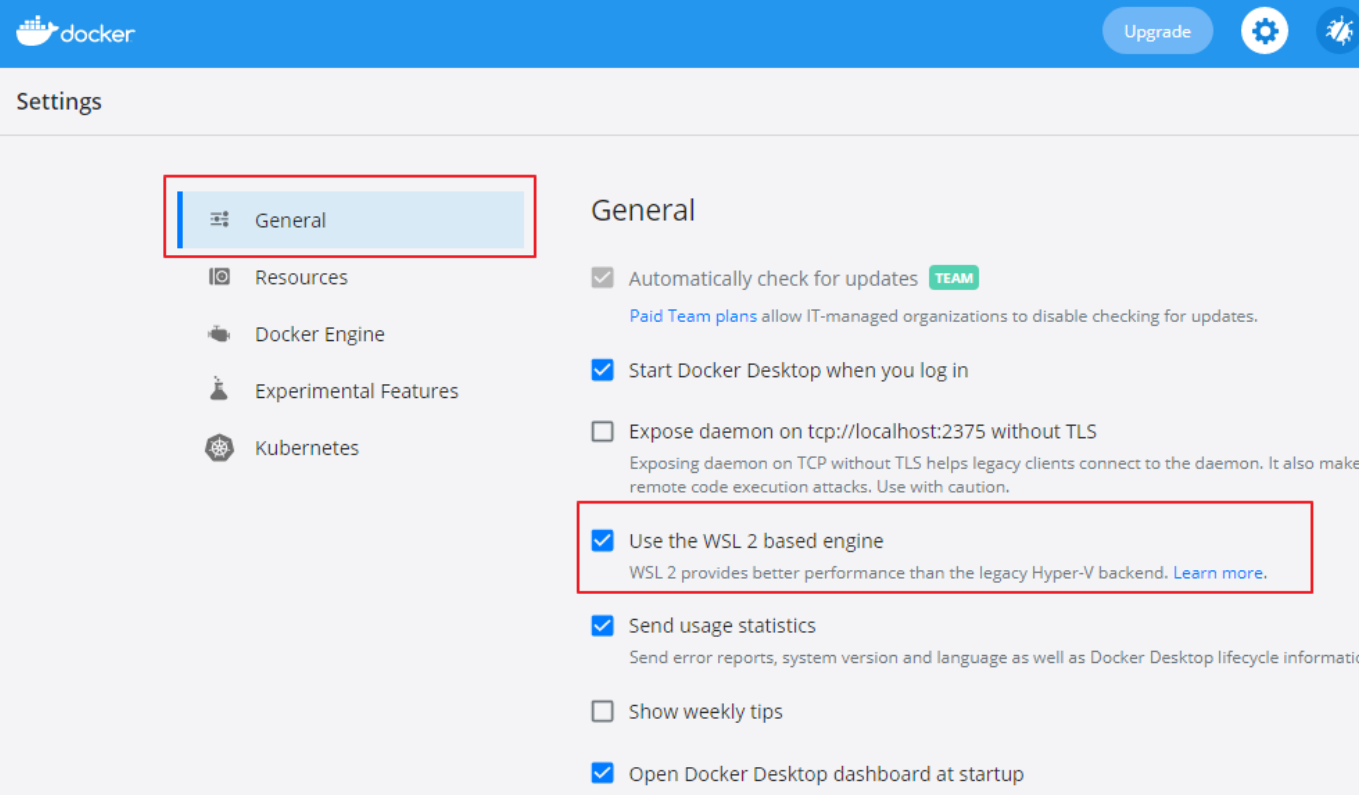Viewport: 1359px width, 795px height.
Task: Enable Show weekly tips checkbox
Action: (x=602, y=711)
